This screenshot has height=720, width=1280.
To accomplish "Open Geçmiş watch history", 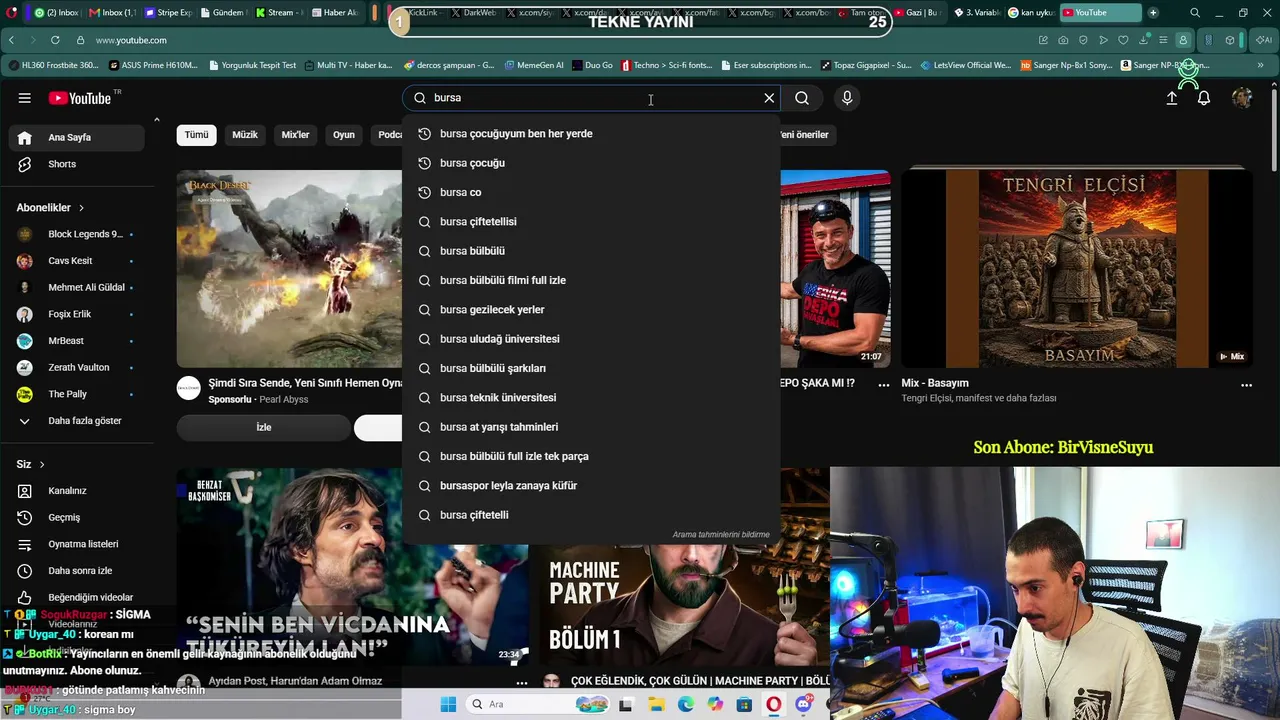I will [x=78, y=518].
